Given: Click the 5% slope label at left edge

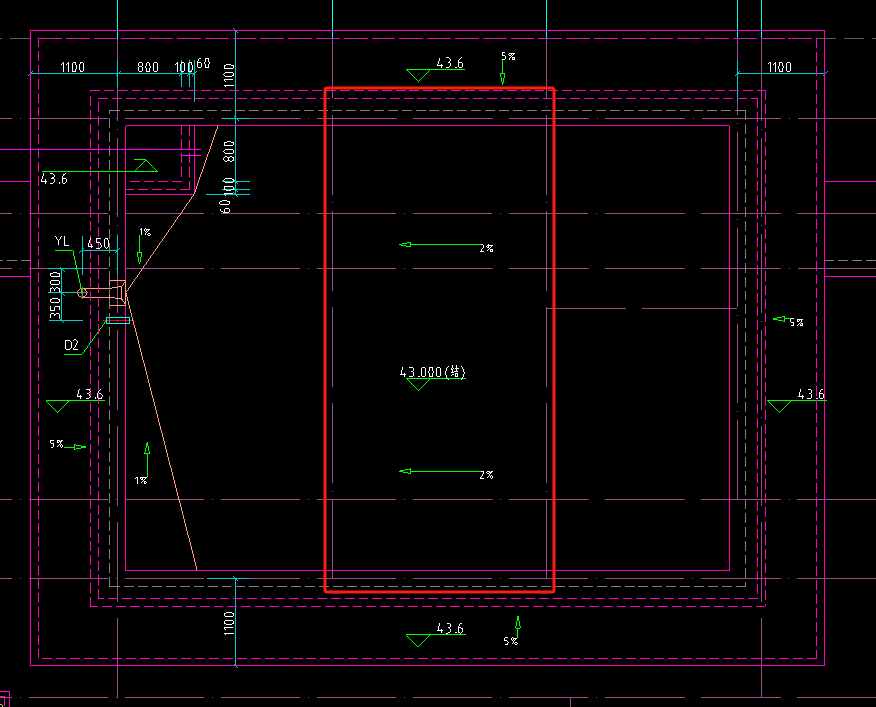Looking at the screenshot, I should [56, 444].
